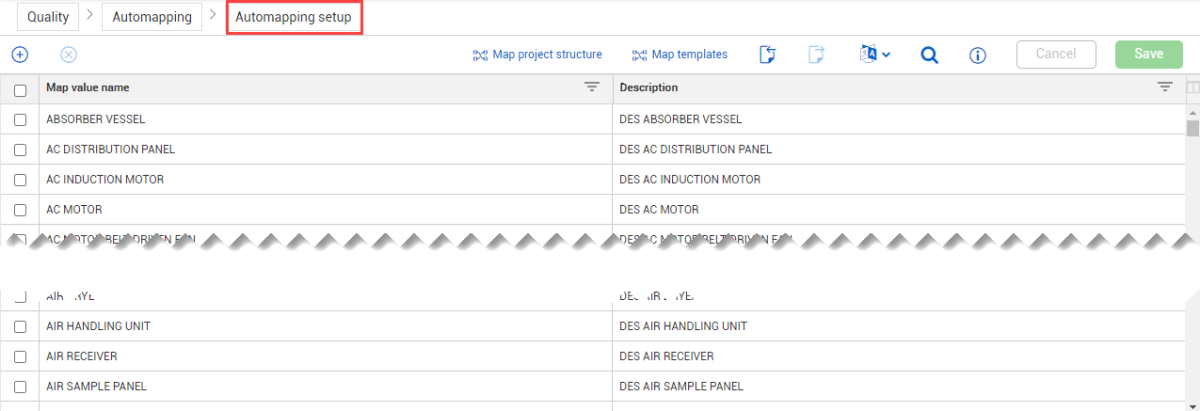Click the vertical scrollbar thumb

coord(1192,128)
